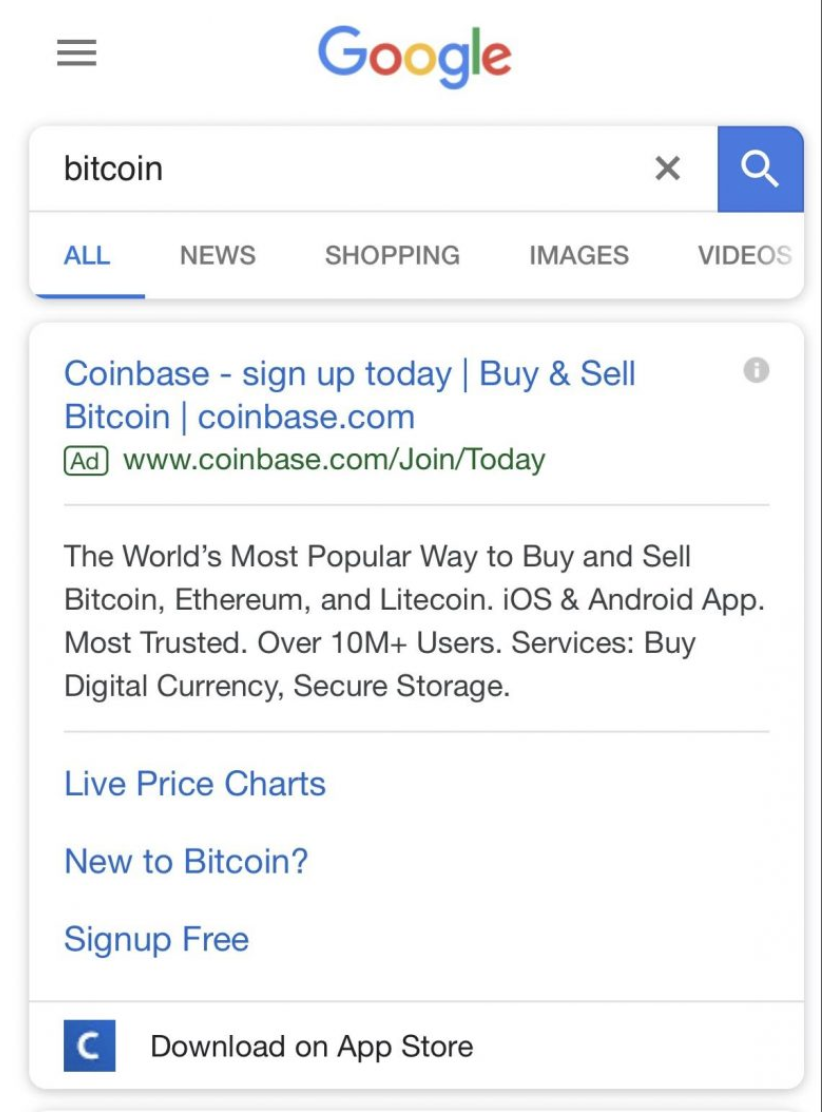The image size is (834, 1120).
Task: Click the Coinbase app icon
Action: coord(89,1046)
